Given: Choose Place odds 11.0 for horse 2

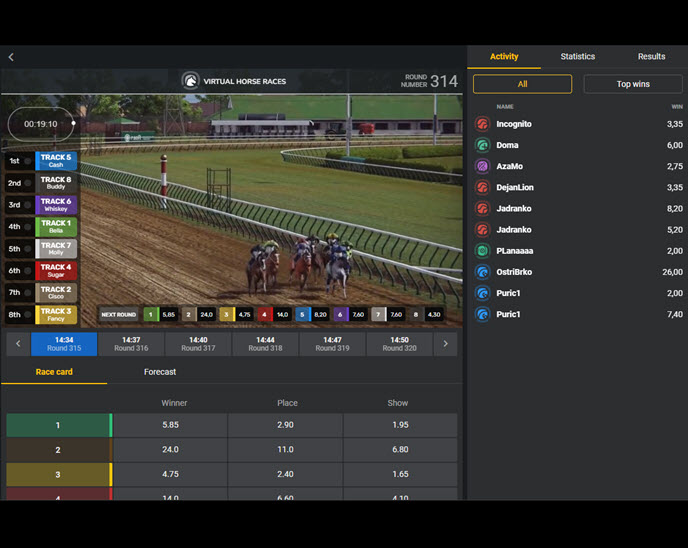Looking at the screenshot, I should (x=287, y=450).
